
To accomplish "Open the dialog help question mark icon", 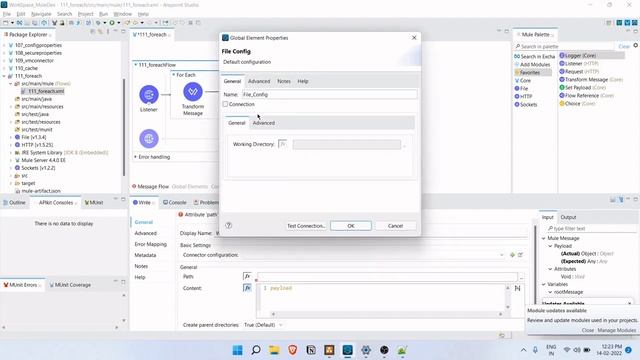I will click(x=229, y=225).
